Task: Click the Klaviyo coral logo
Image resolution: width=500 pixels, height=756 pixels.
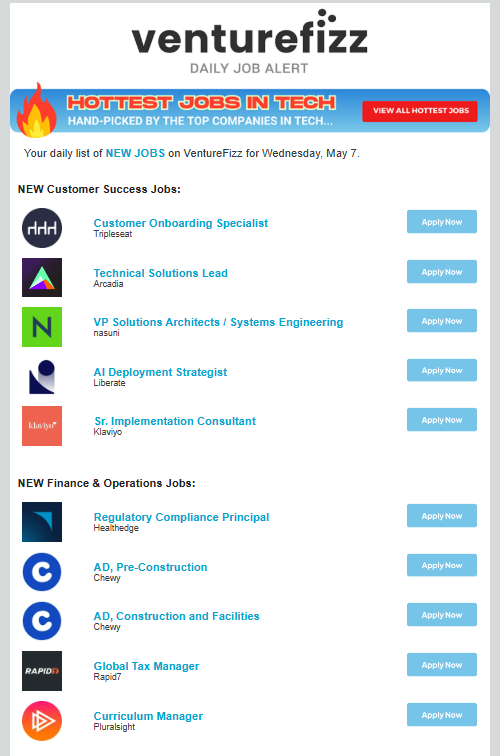Action: (42, 426)
